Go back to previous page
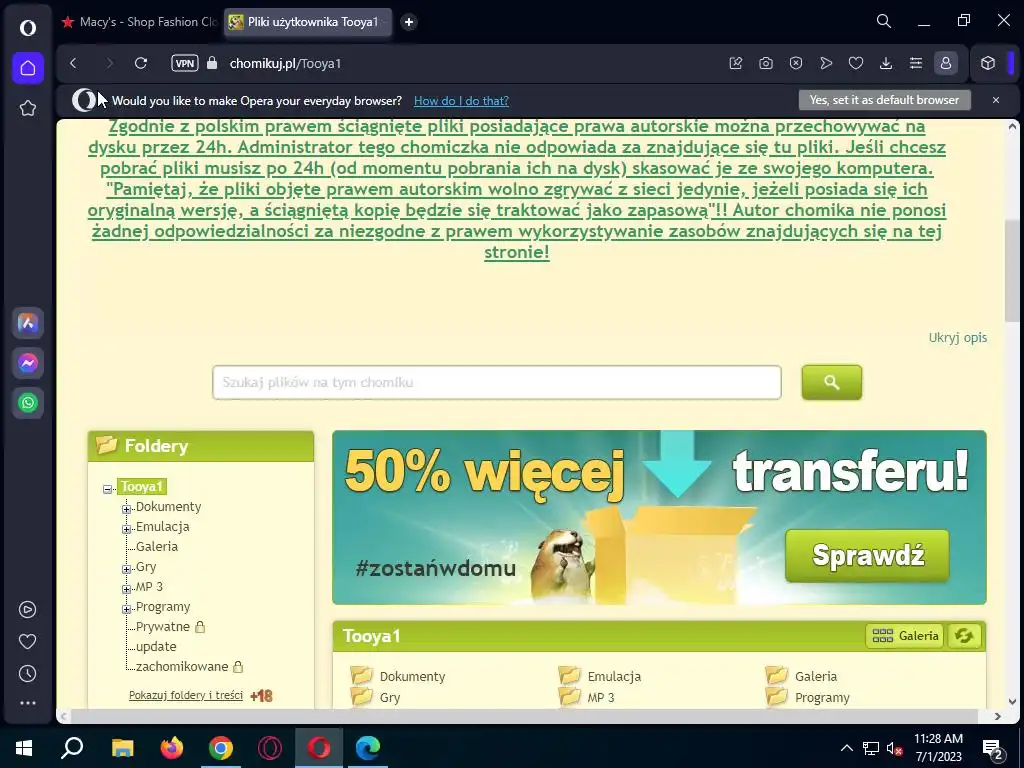The height and width of the screenshot is (768, 1024). 73,63
